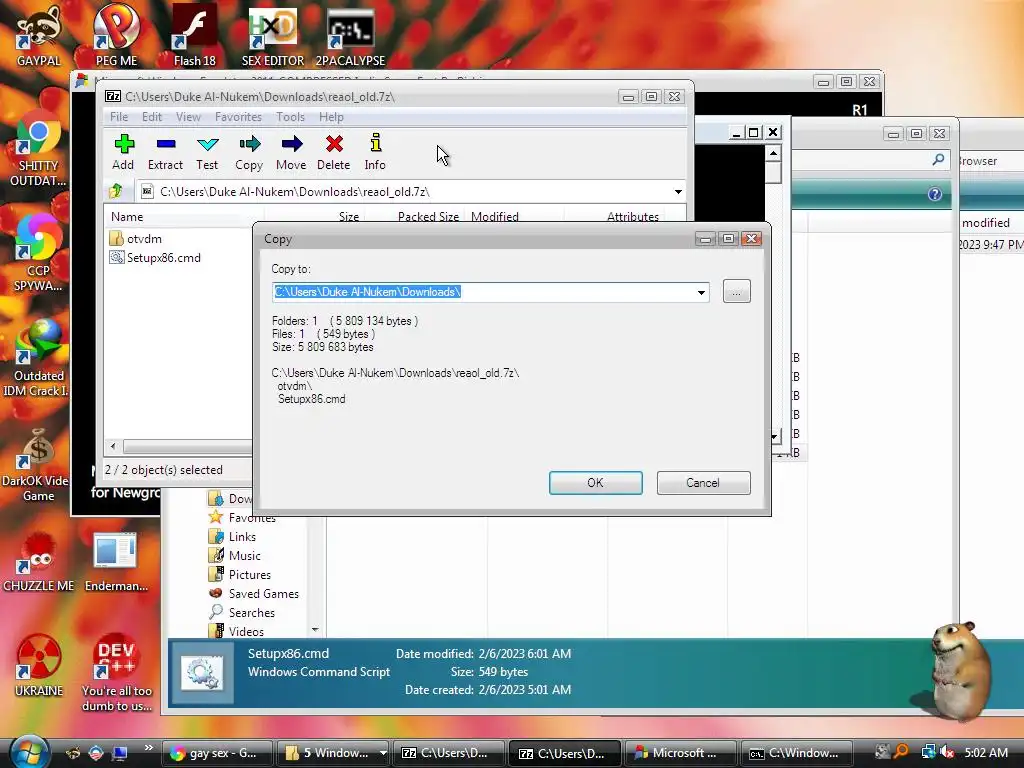Open Pictures folder in Explorer sidebar

(x=240, y=574)
